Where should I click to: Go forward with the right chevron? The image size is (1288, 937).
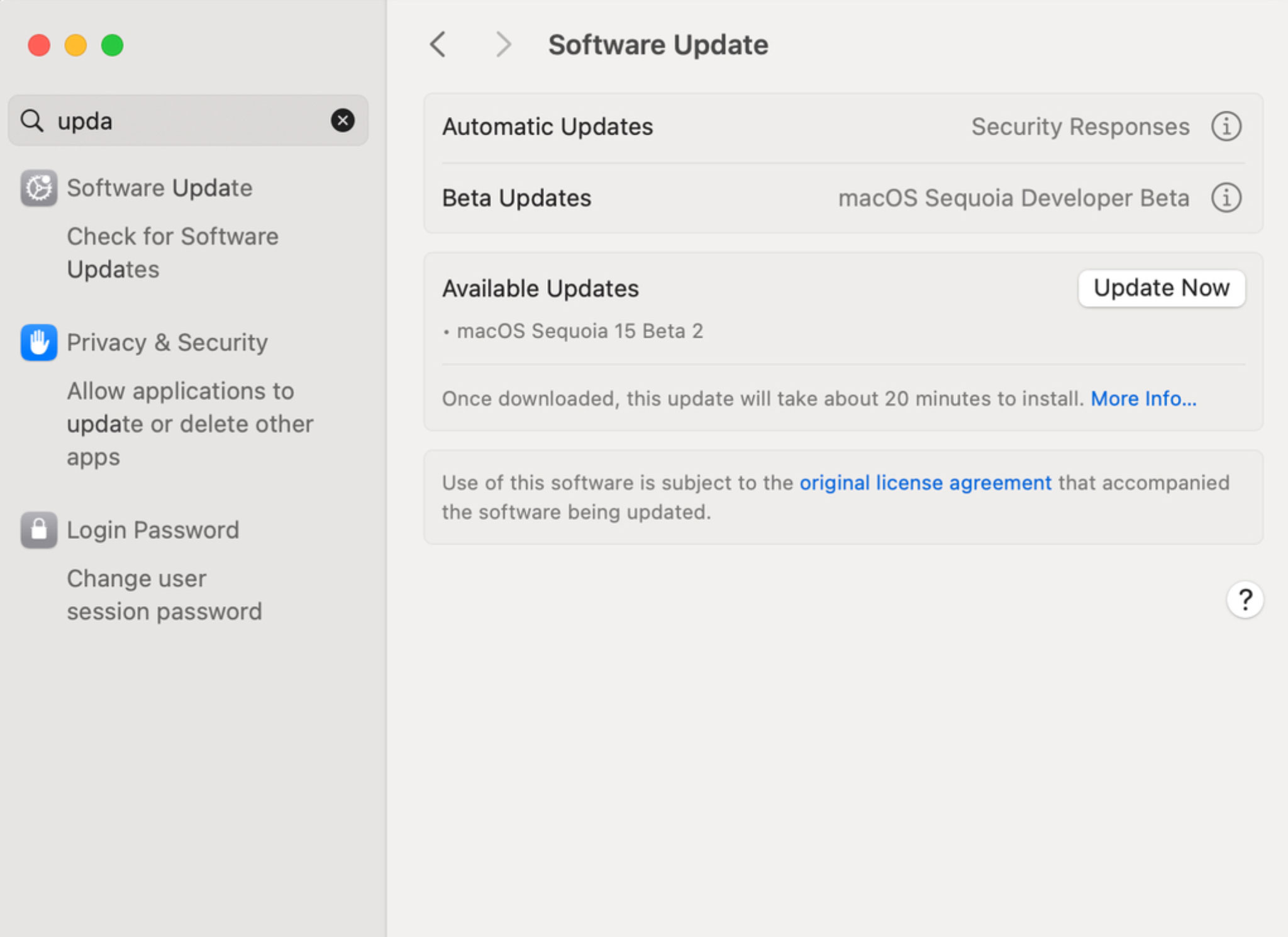[x=503, y=45]
